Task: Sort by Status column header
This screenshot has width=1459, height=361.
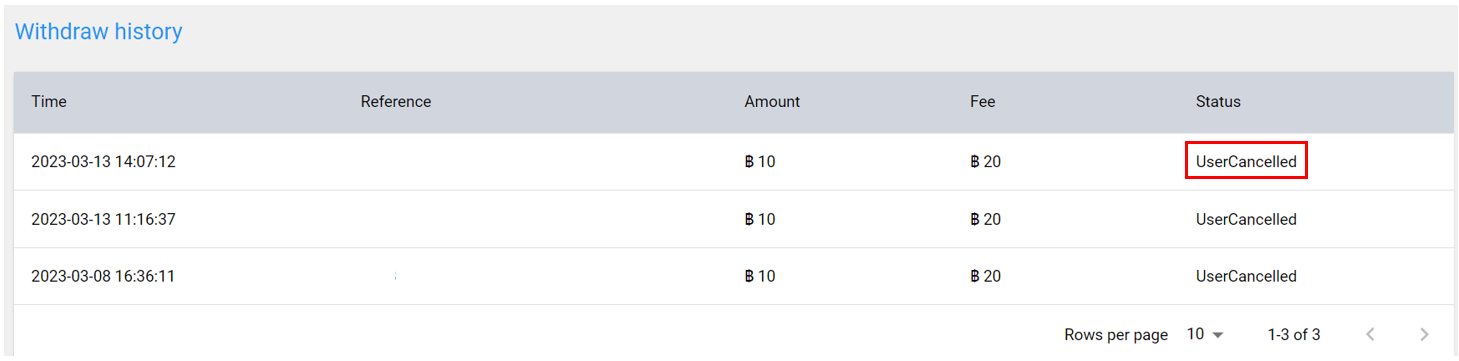Action: pos(1218,102)
